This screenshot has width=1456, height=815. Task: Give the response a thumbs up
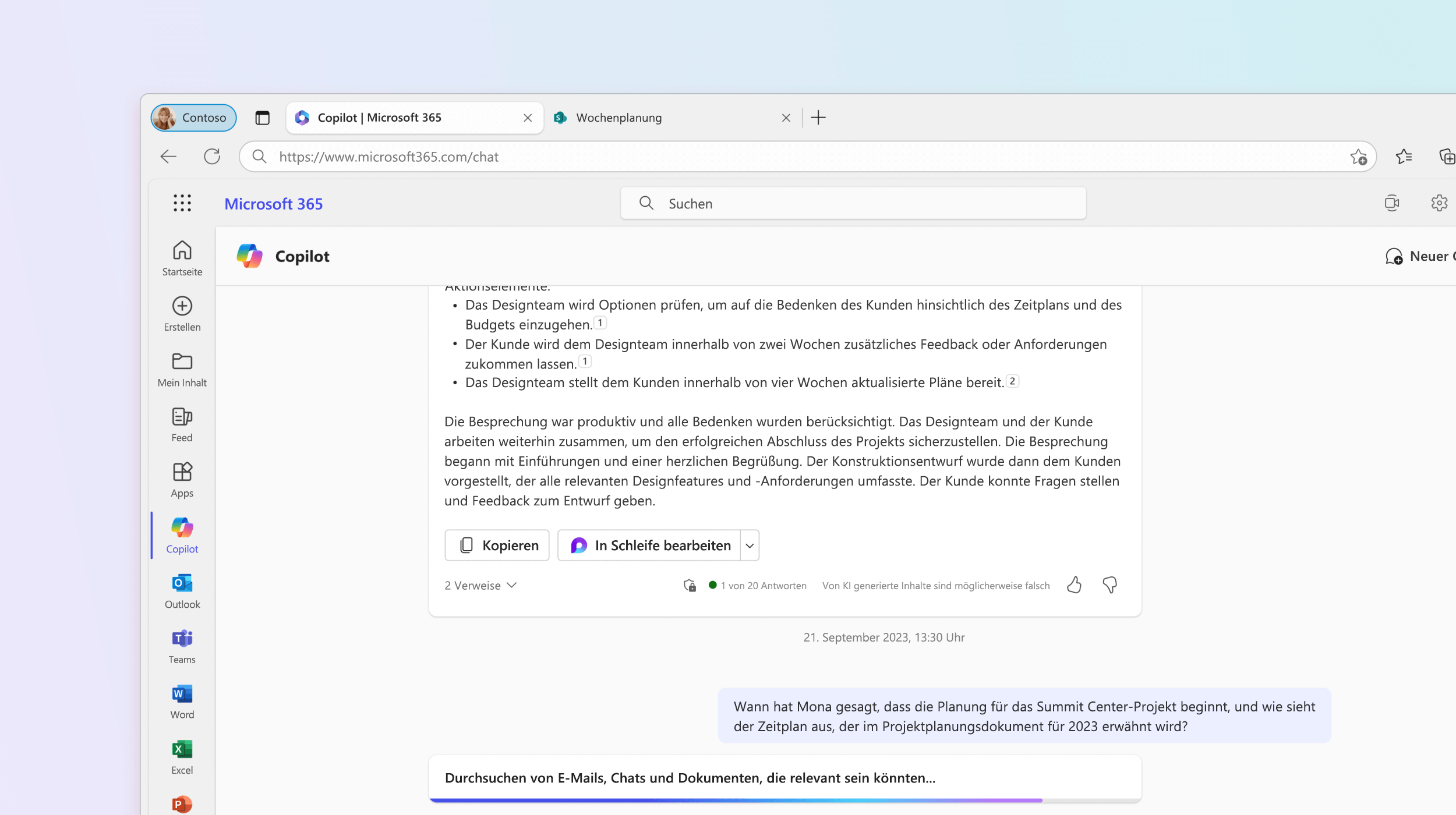(1075, 585)
